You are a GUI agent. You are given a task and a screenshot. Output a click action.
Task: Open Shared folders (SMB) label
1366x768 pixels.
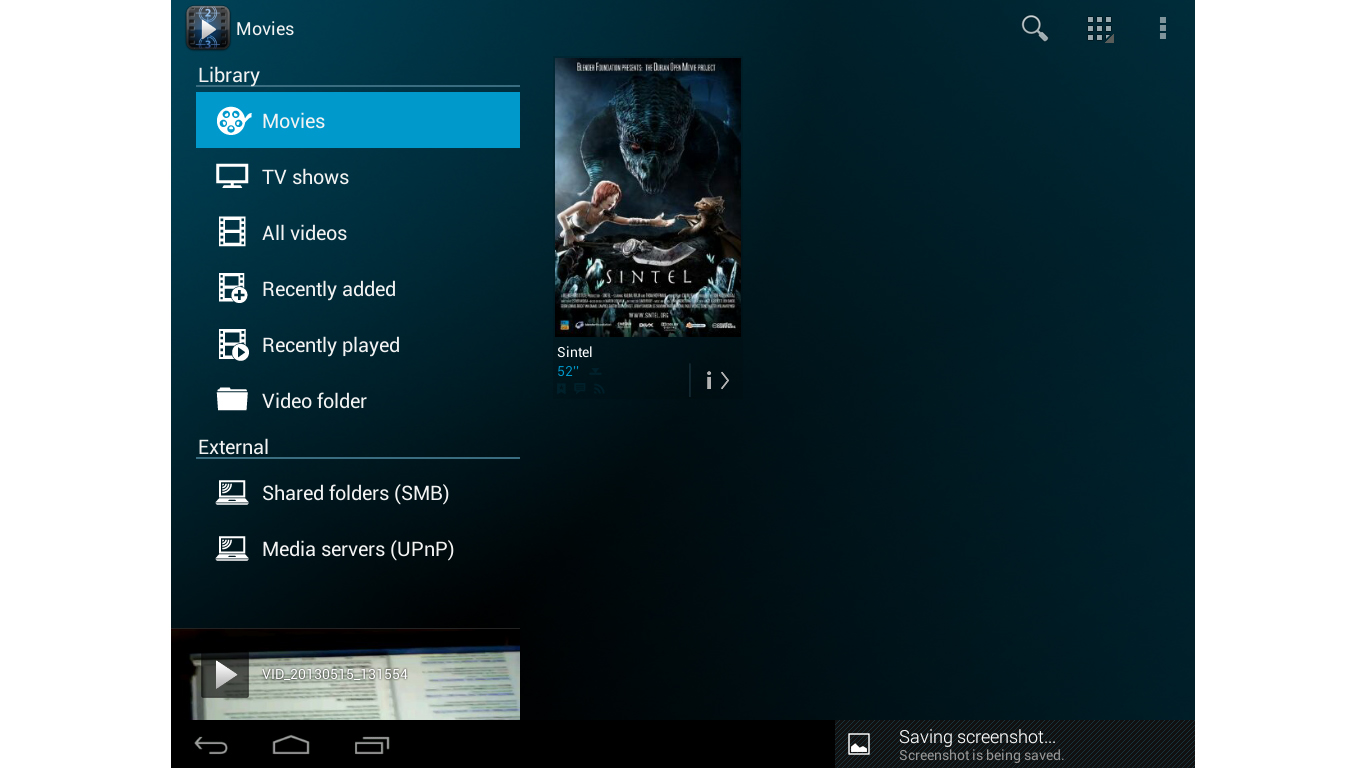point(355,493)
